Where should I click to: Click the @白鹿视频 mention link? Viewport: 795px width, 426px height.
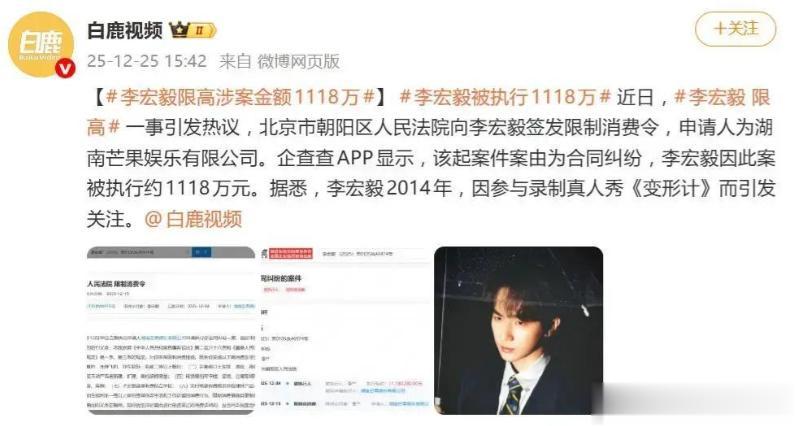[x=193, y=219]
